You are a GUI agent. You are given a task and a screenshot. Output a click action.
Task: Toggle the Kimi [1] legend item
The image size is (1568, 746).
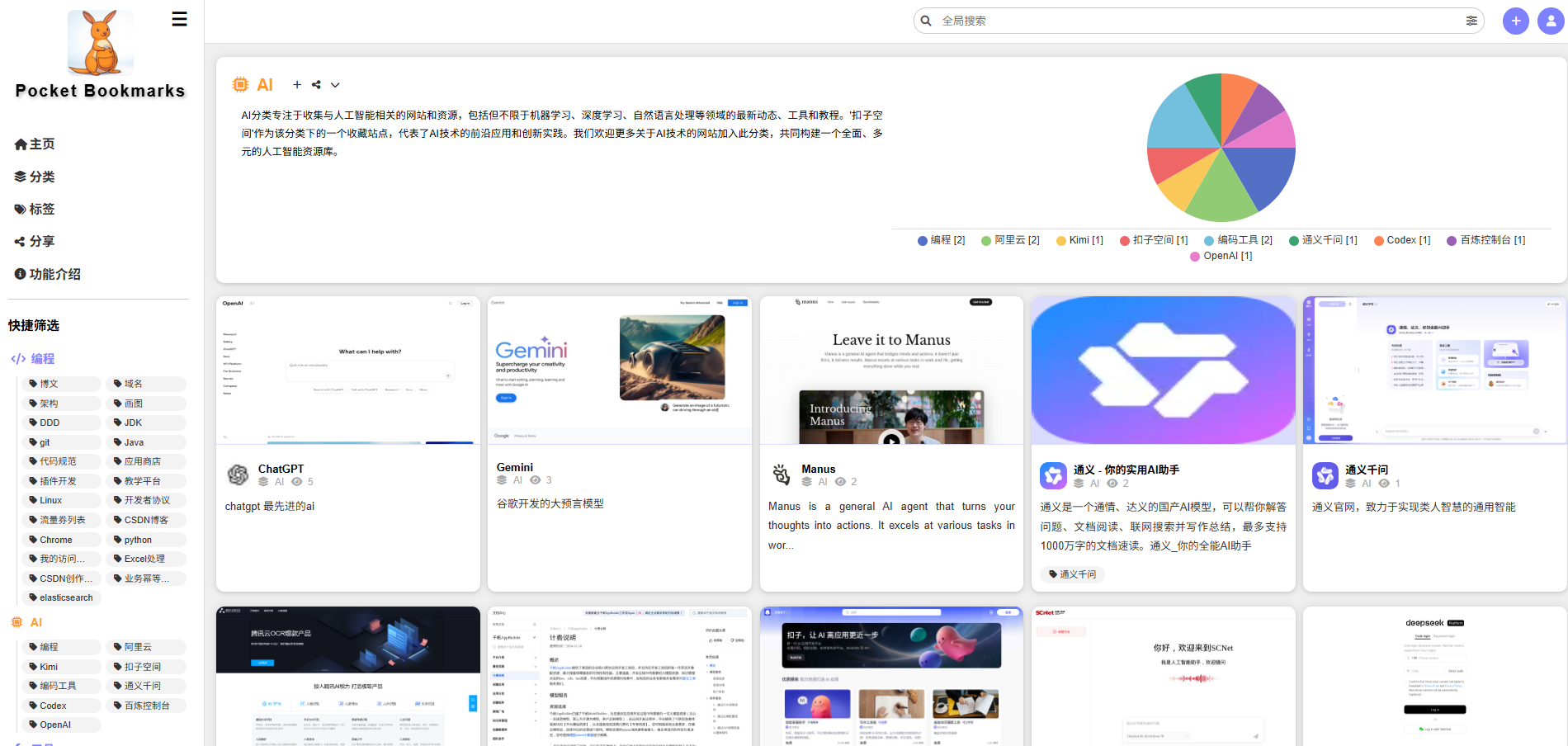coord(1079,240)
